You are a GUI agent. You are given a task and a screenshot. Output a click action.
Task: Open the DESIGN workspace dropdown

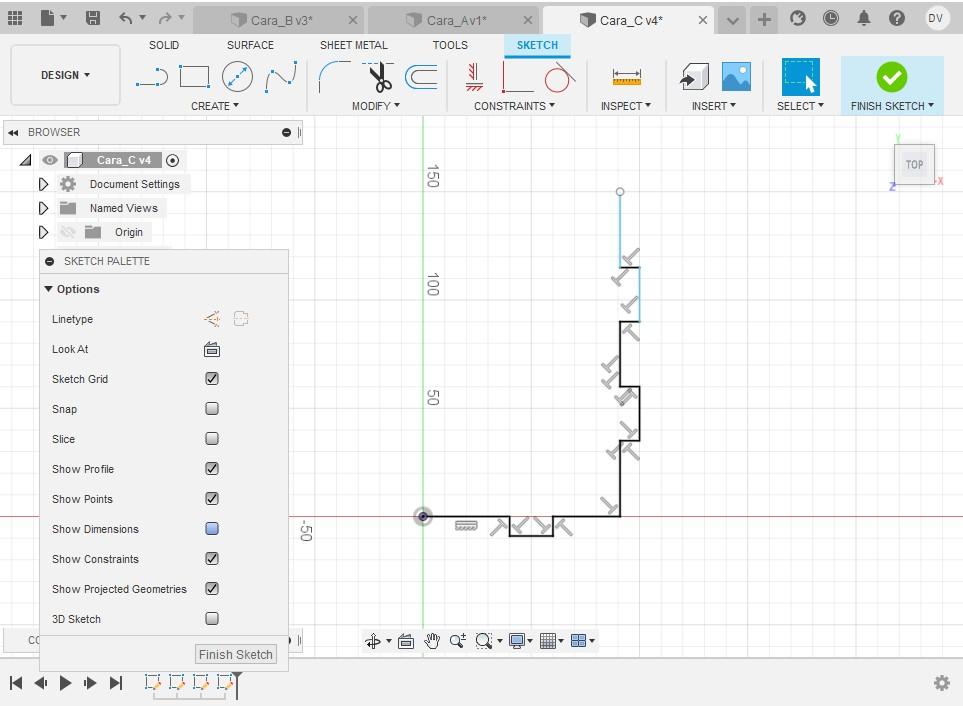(x=65, y=75)
